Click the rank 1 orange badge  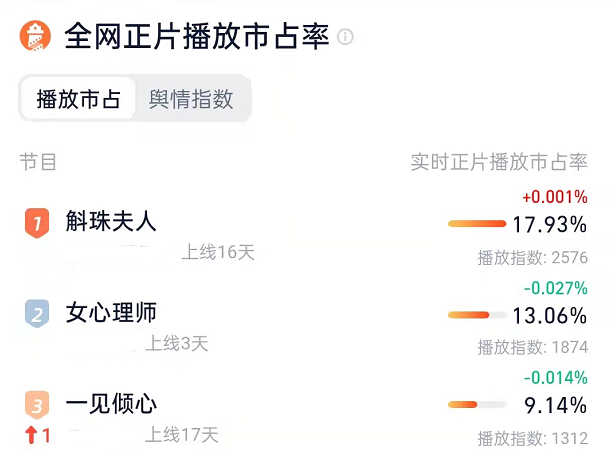pyautogui.click(x=37, y=223)
